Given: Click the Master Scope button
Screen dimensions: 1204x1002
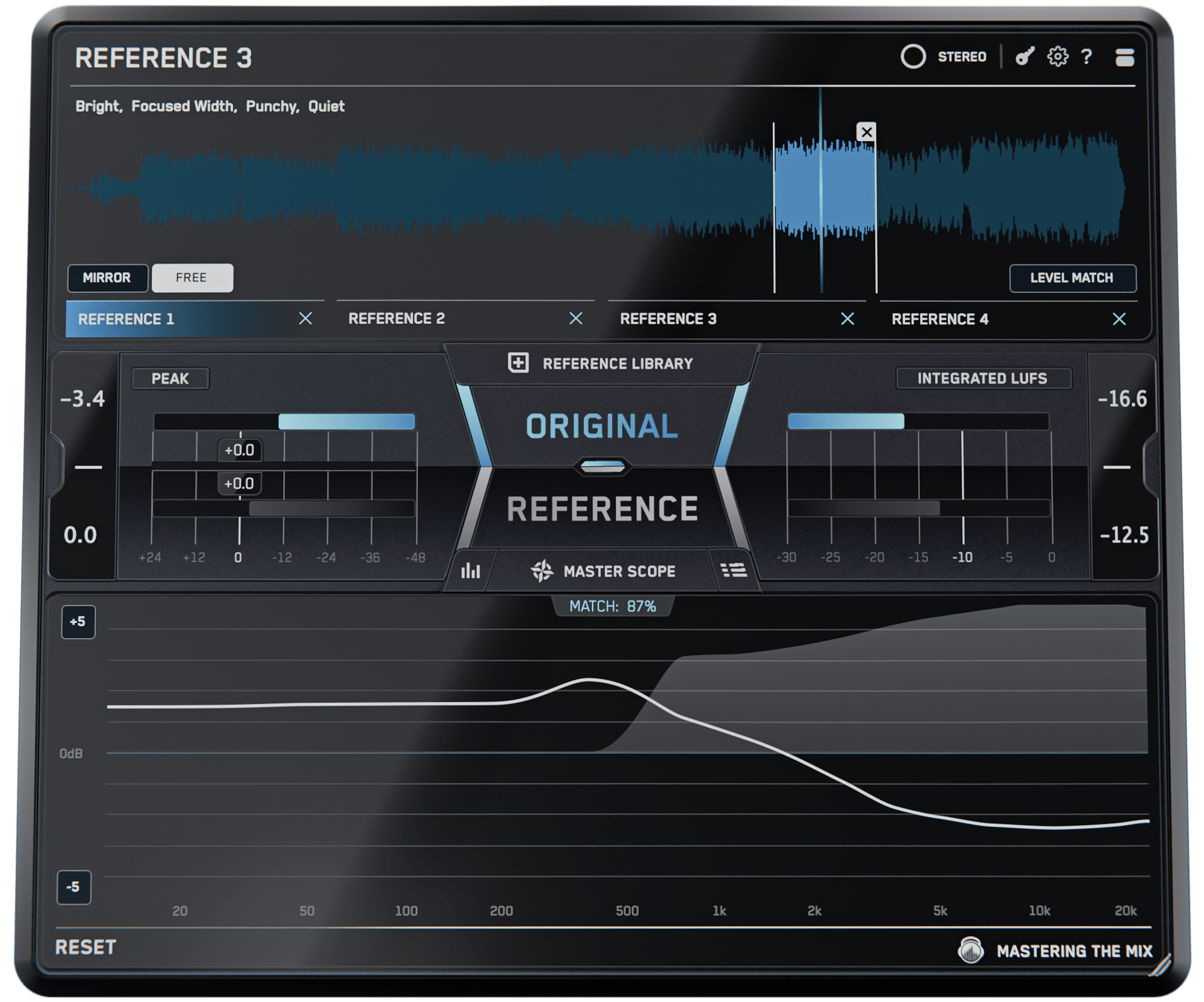Looking at the screenshot, I should pyautogui.click(x=603, y=571).
